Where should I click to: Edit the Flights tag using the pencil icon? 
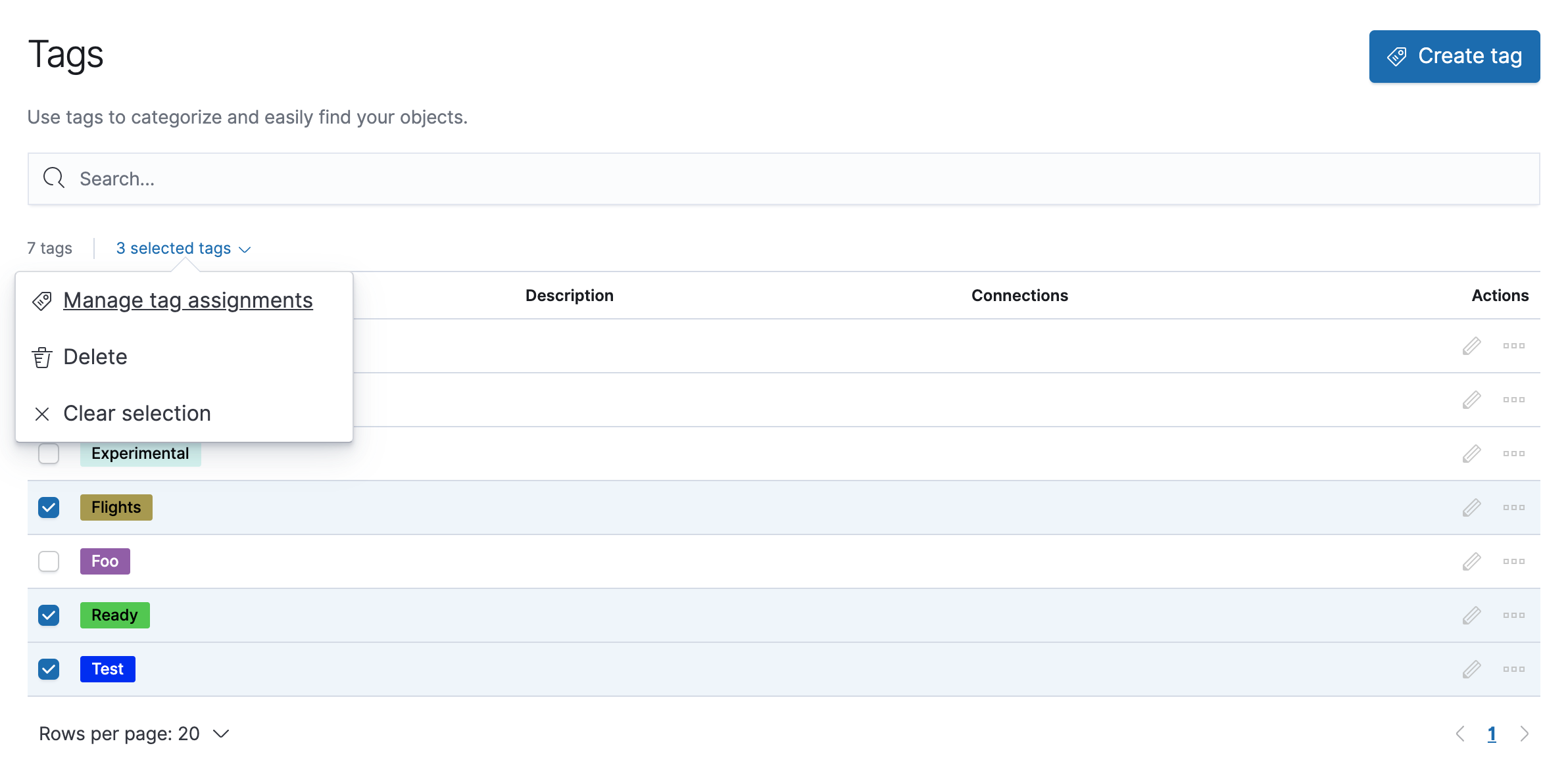[1472, 507]
